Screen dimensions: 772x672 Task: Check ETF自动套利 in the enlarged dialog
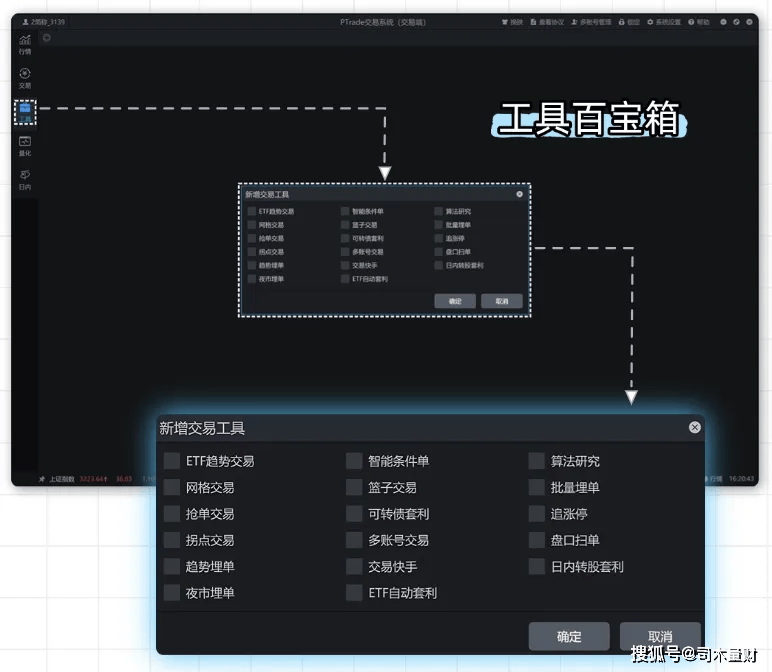[x=354, y=593]
